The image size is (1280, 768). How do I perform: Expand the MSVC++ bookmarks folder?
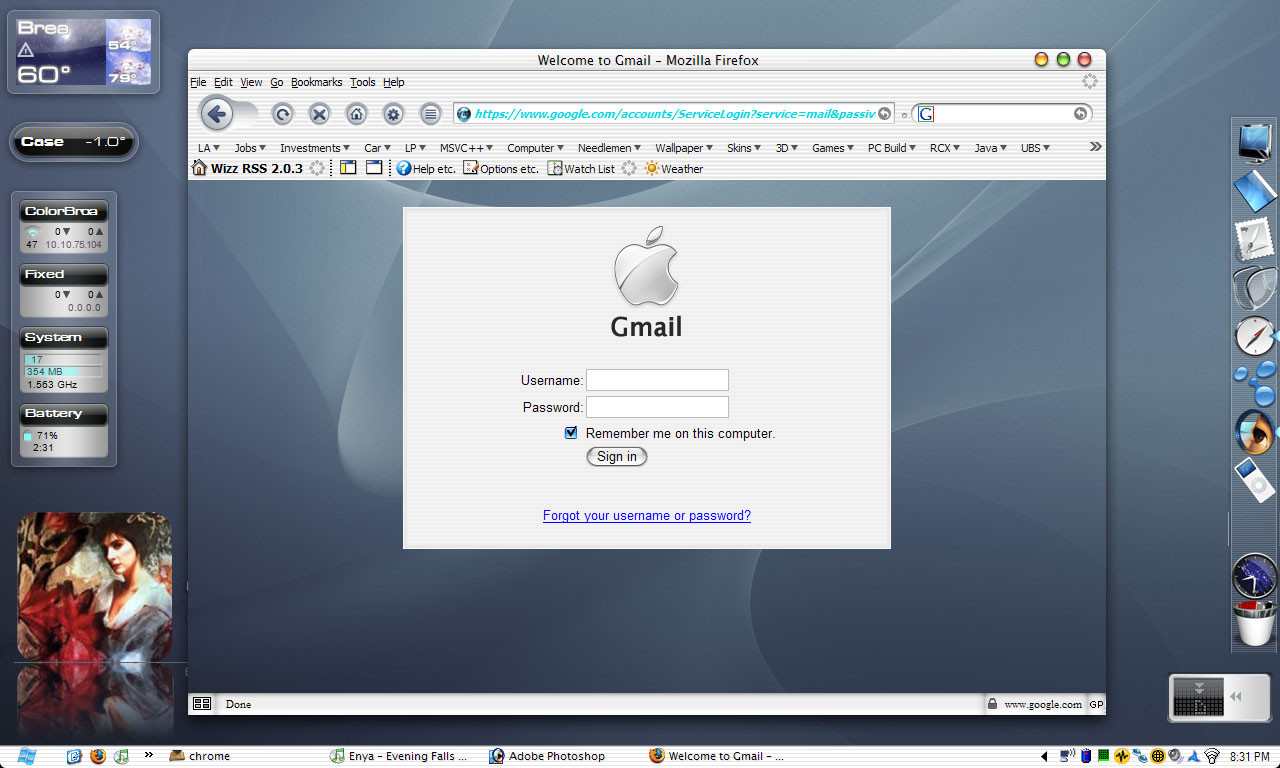[x=467, y=148]
